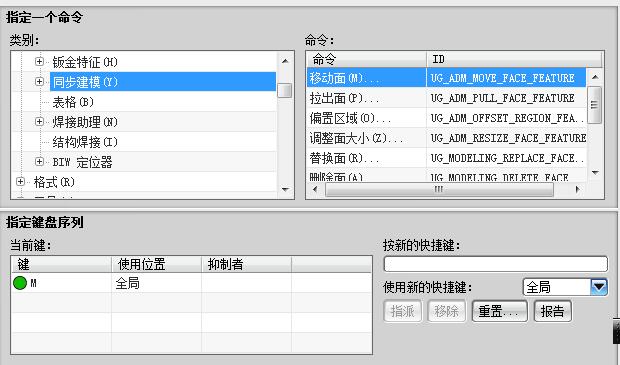Select the 格式(R) category

(x=54, y=182)
